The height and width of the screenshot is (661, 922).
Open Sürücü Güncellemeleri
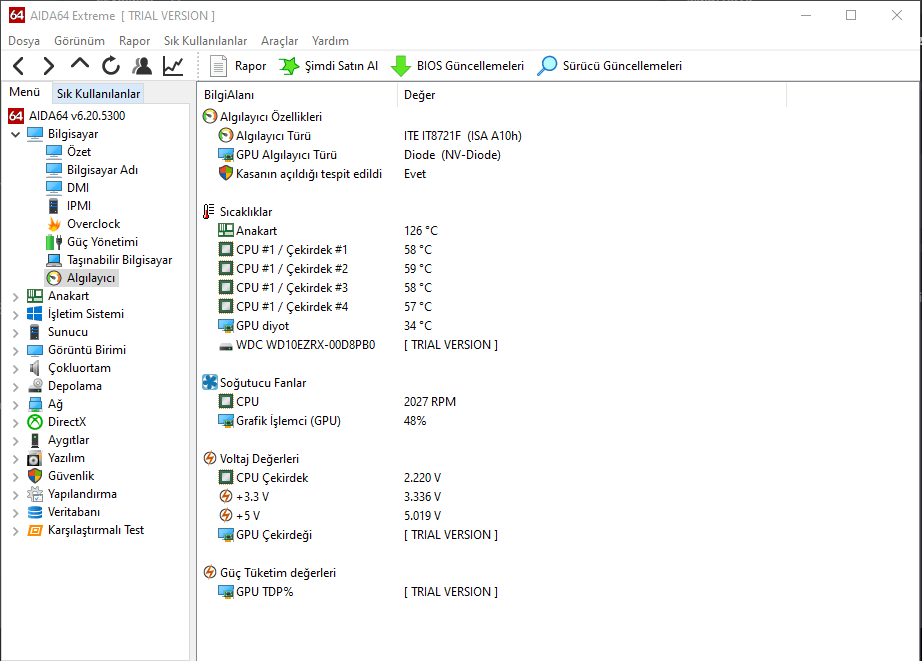609,66
